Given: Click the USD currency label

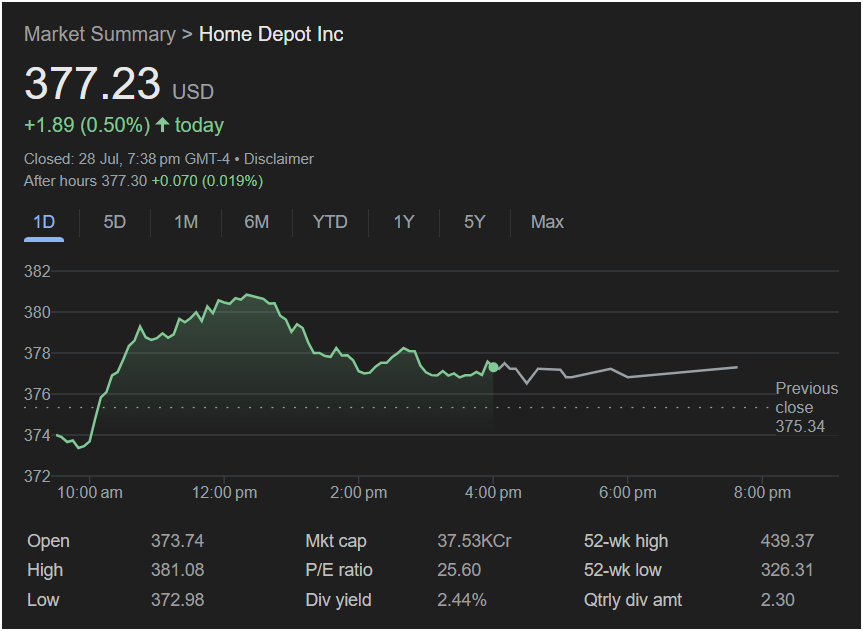Looking at the screenshot, I should 193,91.
